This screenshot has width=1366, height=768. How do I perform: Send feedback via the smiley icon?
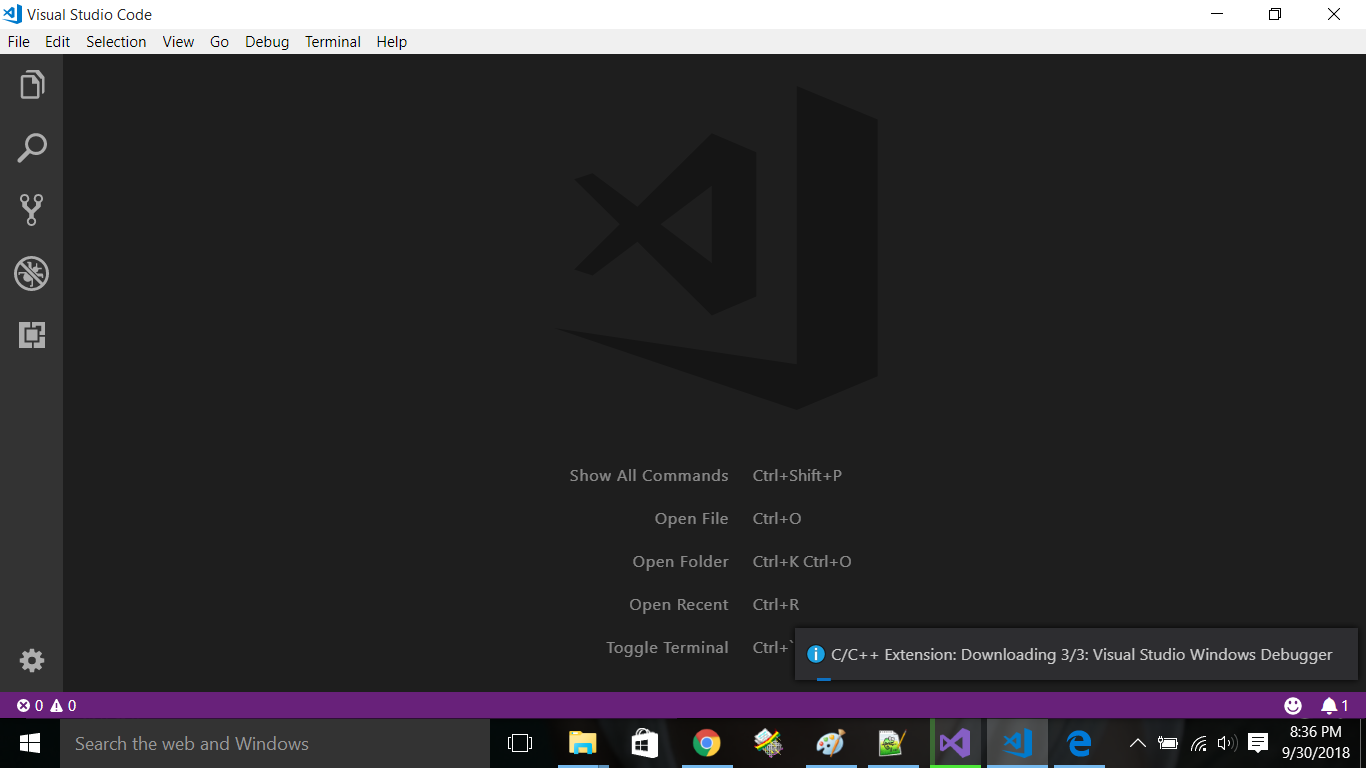pyautogui.click(x=1293, y=705)
